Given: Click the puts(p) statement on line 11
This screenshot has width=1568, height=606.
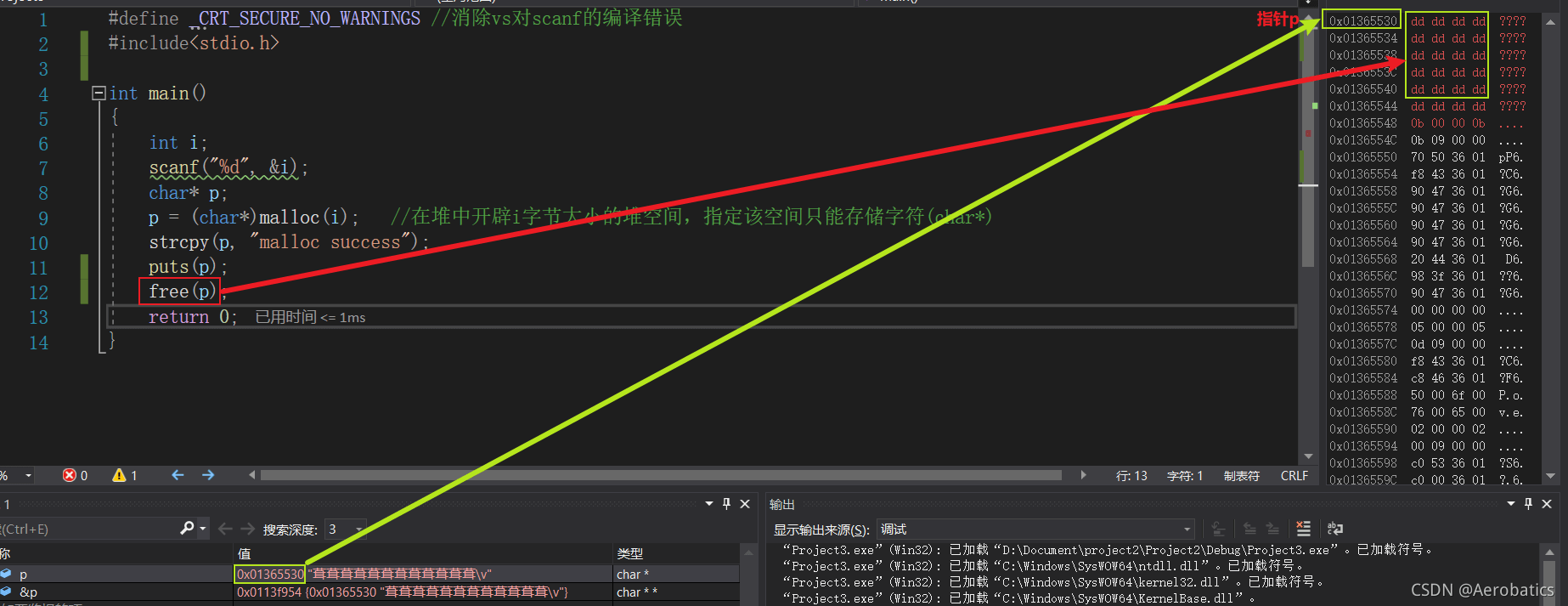Looking at the screenshot, I should click(x=188, y=267).
